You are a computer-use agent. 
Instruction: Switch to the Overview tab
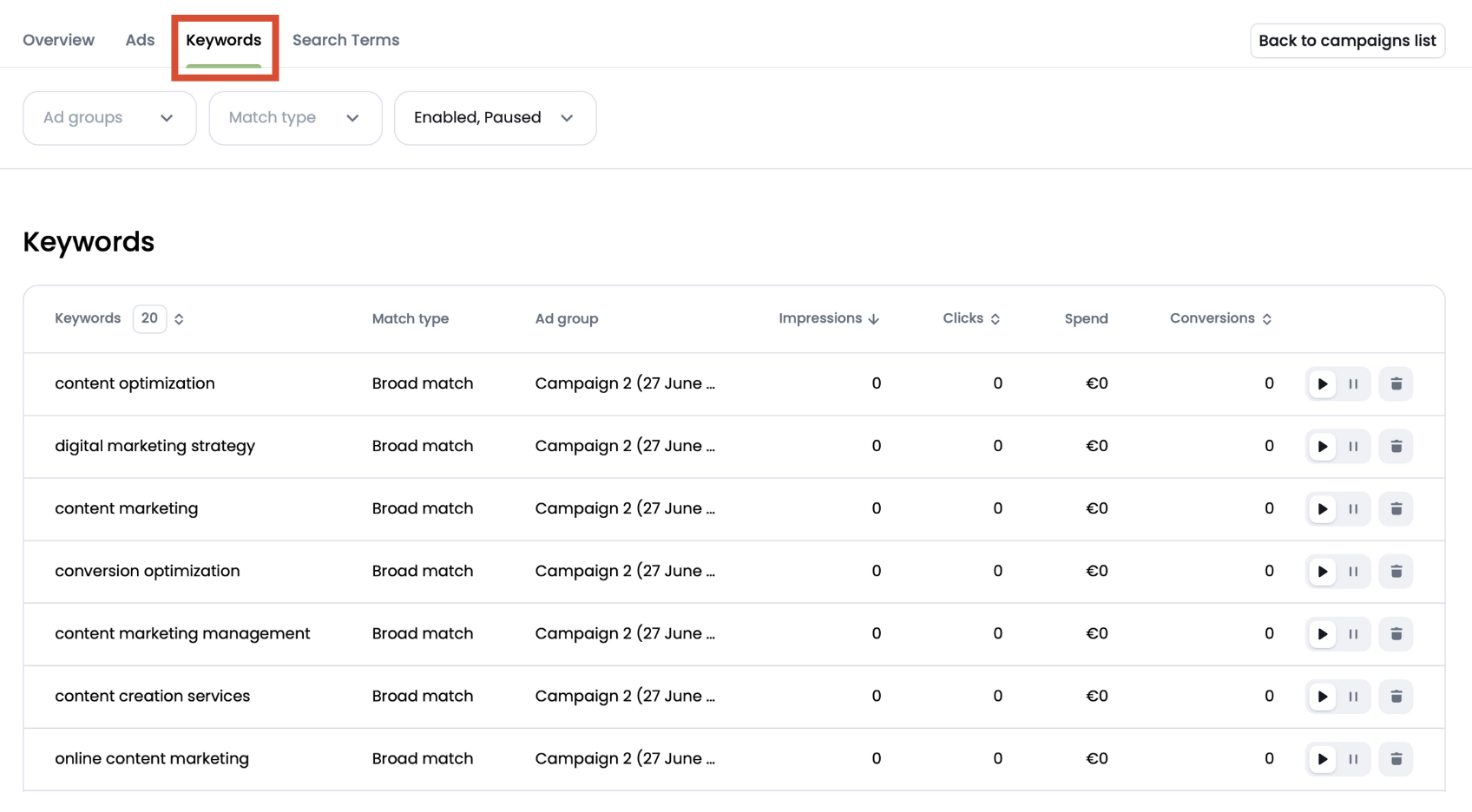(x=58, y=40)
